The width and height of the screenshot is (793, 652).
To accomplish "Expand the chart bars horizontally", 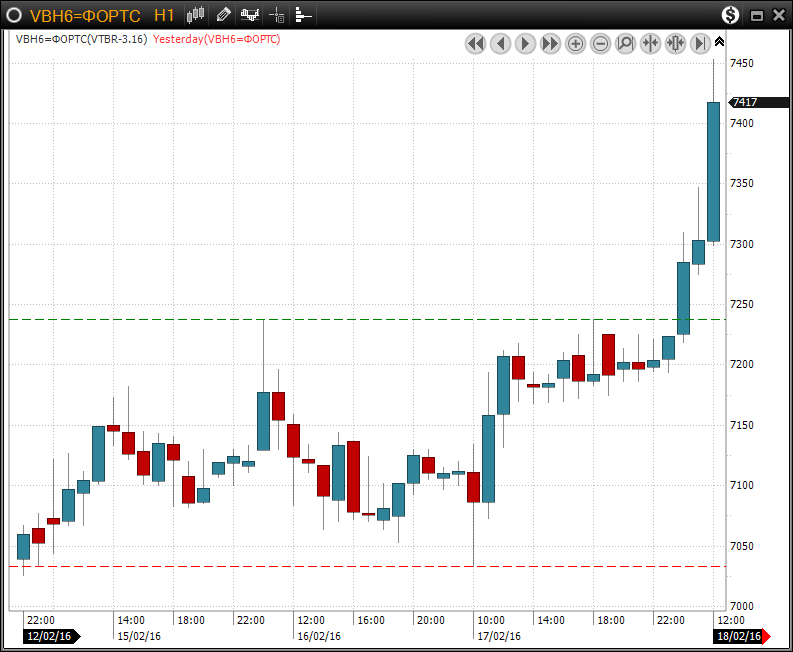I will (675, 43).
